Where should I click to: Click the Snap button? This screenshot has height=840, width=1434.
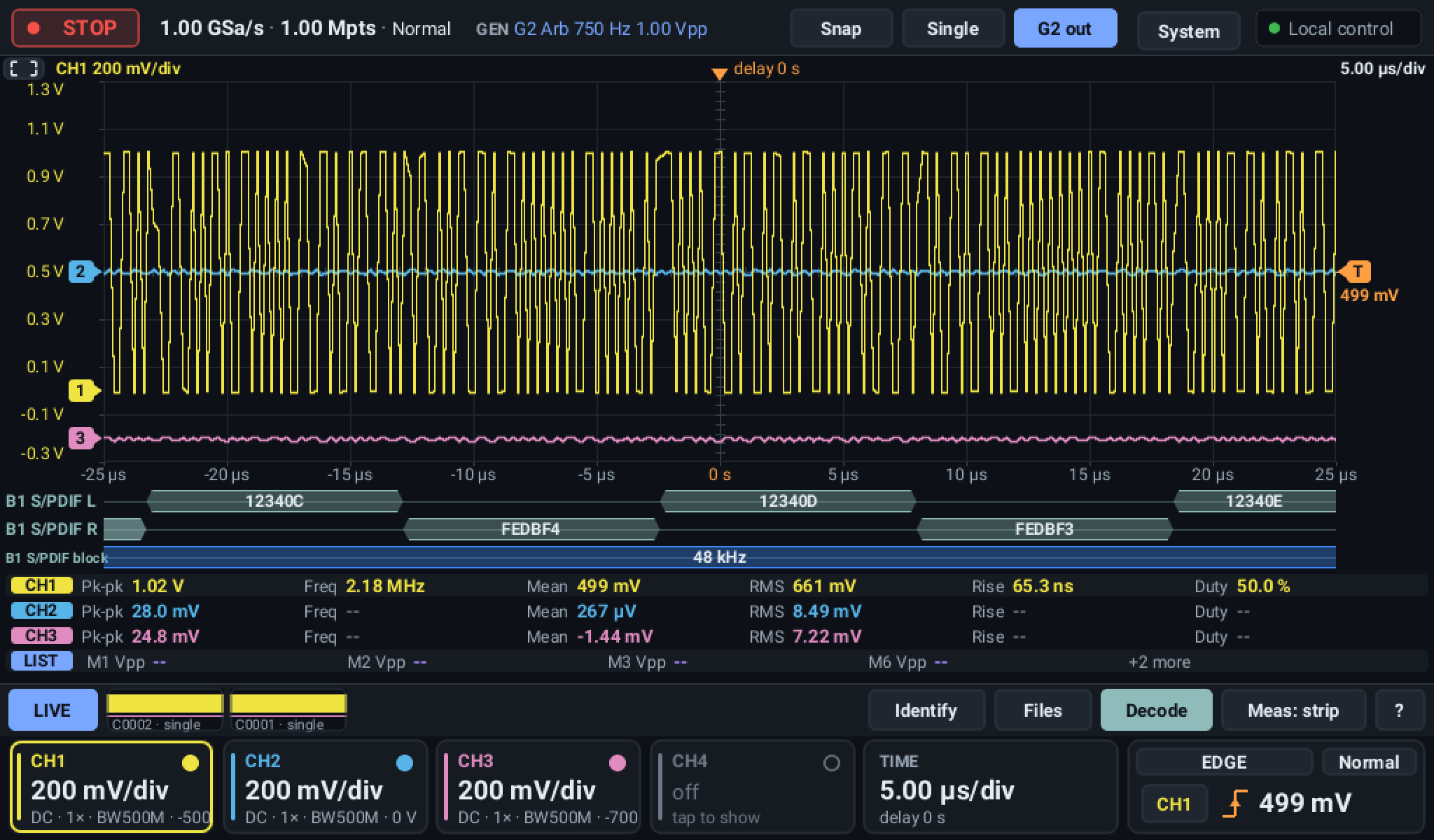point(841,29)
